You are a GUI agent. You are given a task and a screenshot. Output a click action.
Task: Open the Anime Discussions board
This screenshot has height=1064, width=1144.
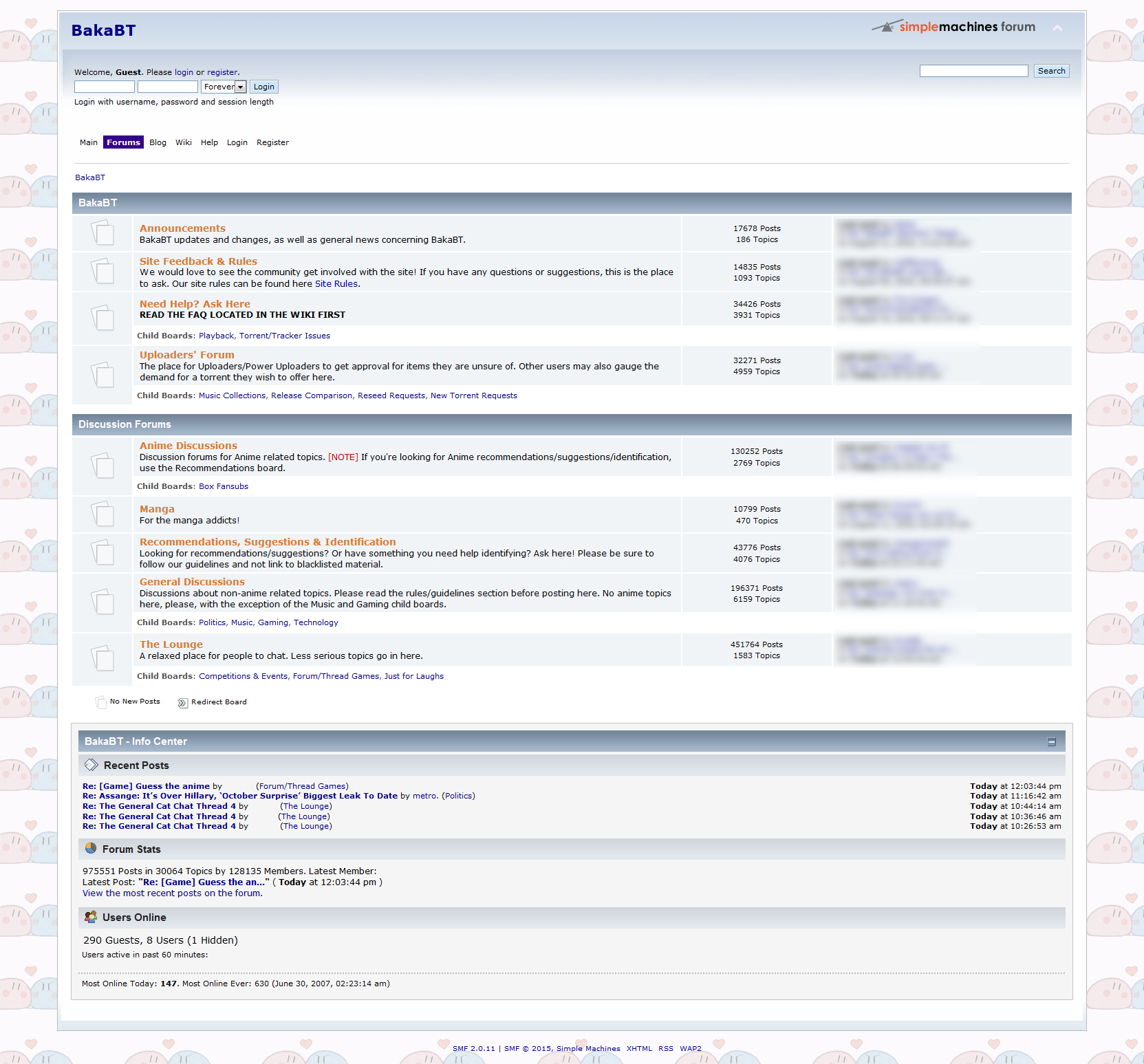click(188, 446)
